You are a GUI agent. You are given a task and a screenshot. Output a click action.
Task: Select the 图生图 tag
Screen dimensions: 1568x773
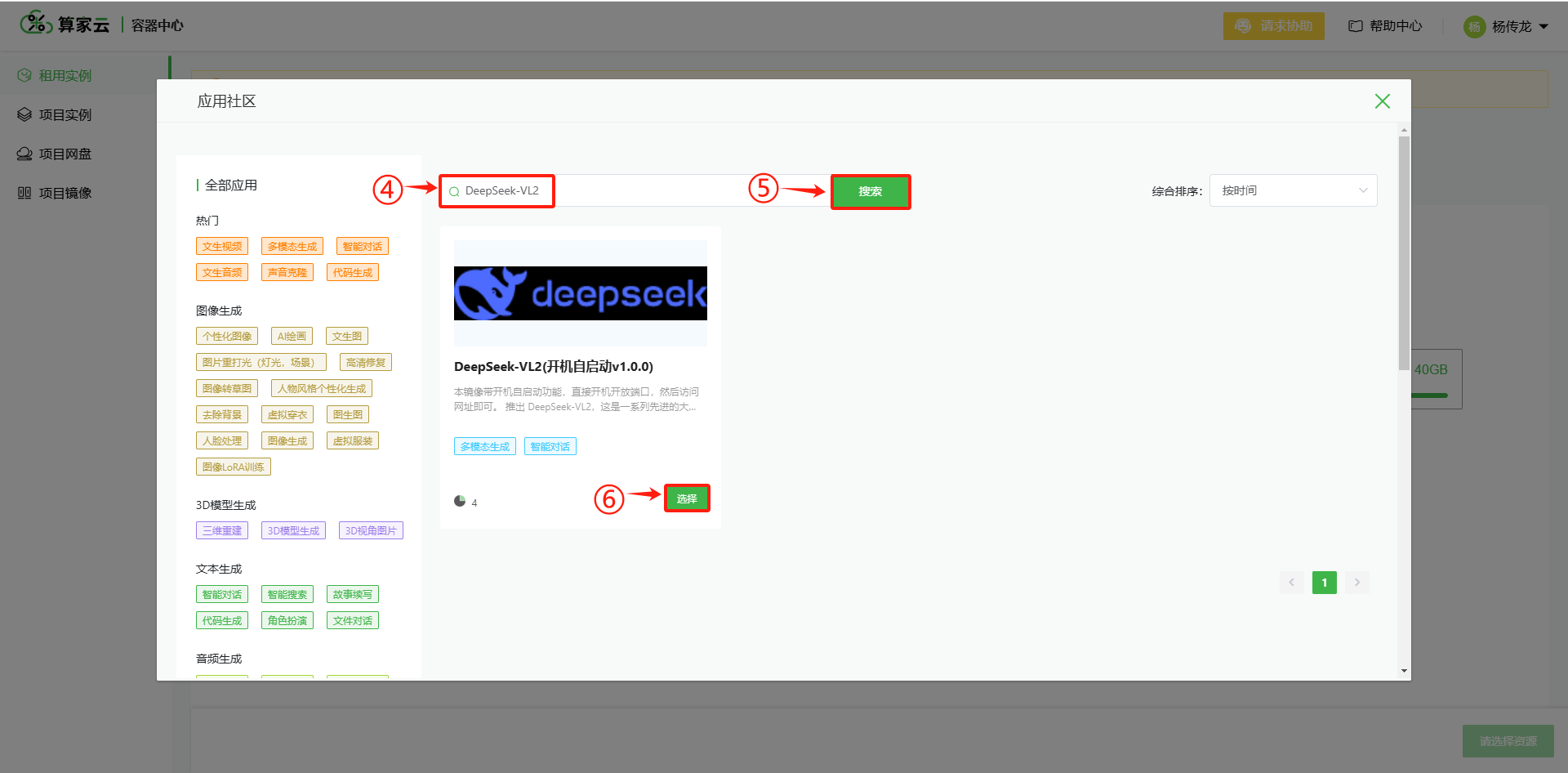pos(348,415)
